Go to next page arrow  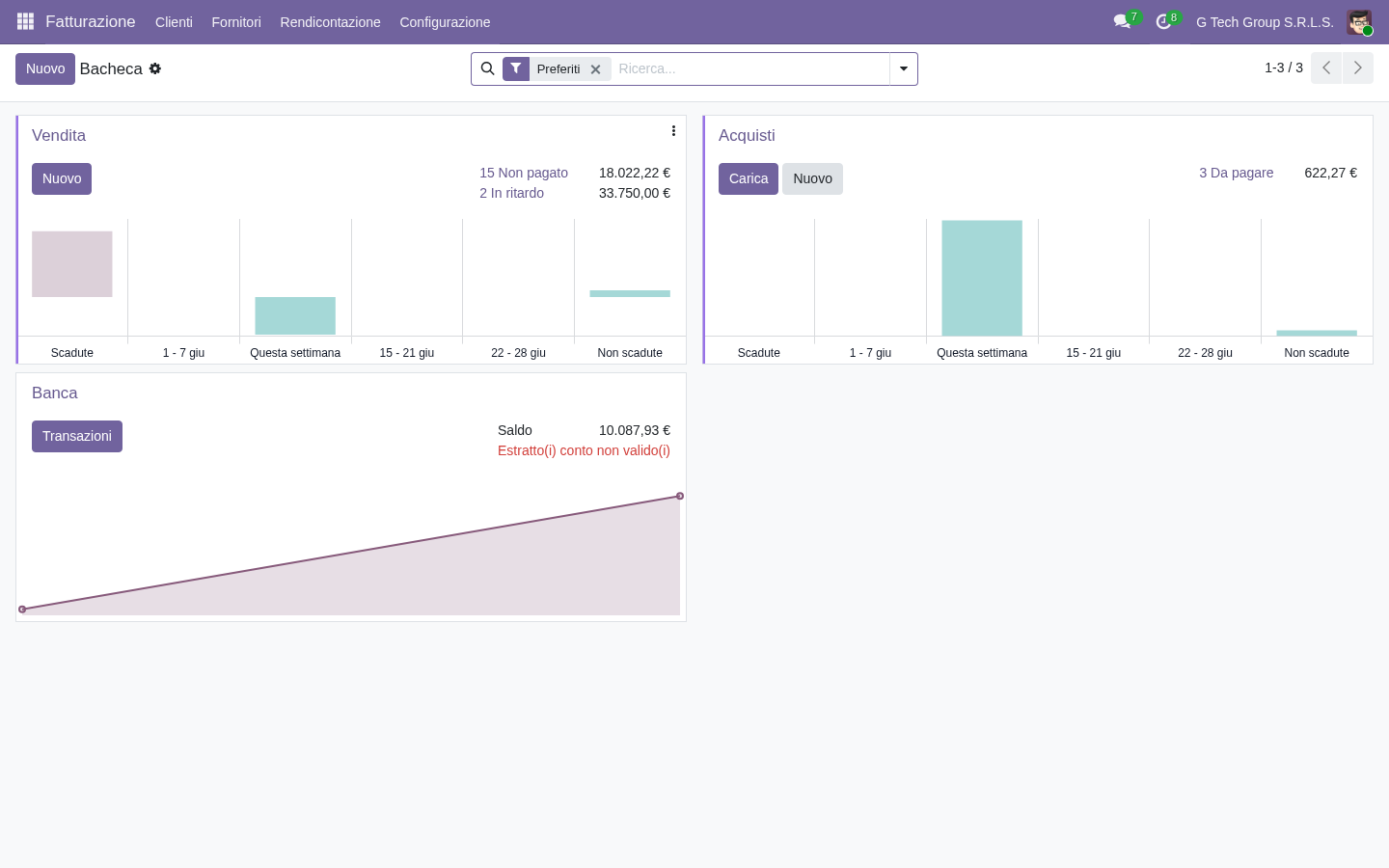coord(1358,68)
